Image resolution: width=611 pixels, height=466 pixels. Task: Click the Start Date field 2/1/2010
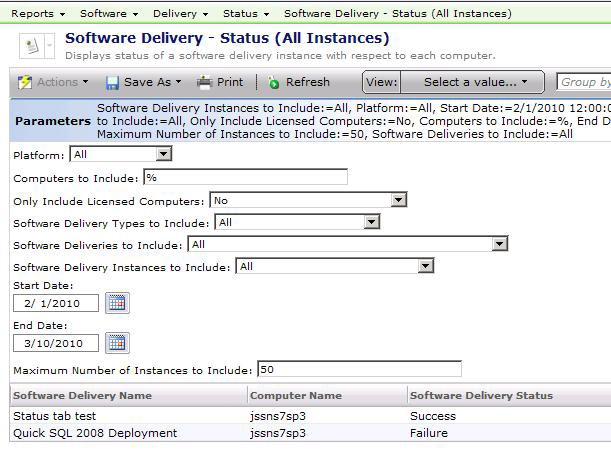click(x=56, y=303)
